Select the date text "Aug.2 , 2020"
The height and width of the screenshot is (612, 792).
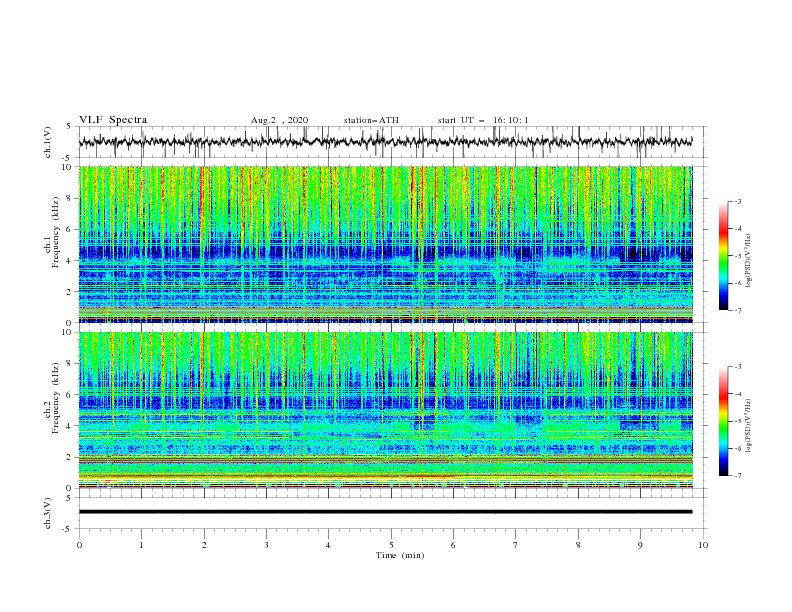coord(279,120)
